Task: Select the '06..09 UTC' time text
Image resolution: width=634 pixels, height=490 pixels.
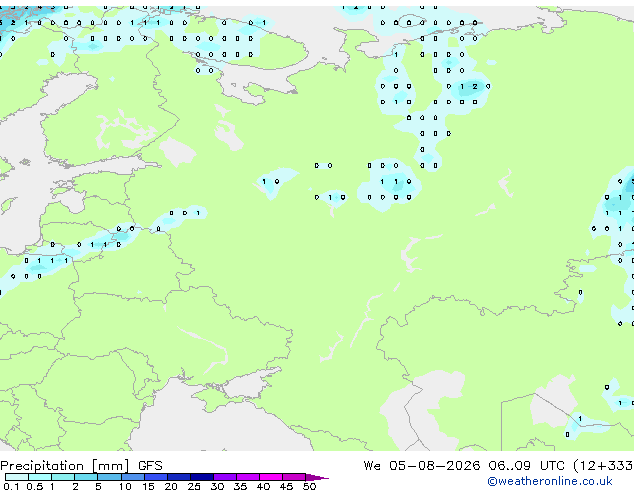Action: [x=526, y=466]
